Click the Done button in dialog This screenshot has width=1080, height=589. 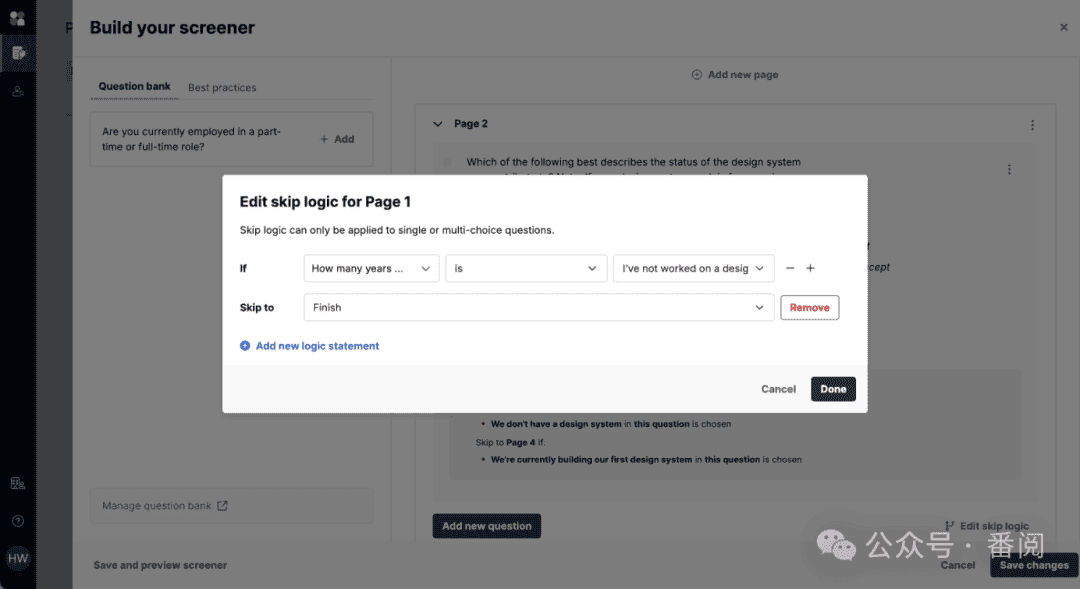[x=833, y=389]
